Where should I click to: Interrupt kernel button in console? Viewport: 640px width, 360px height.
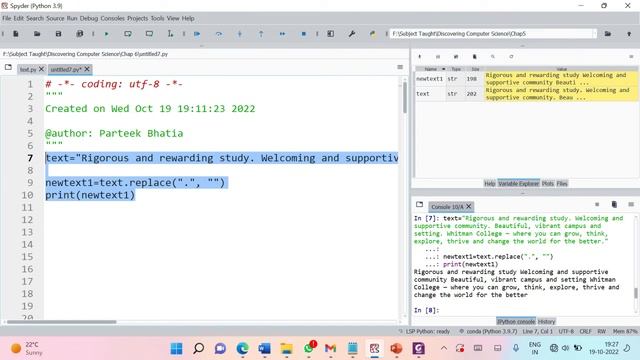pyautogui.click(x=597, y=204)
